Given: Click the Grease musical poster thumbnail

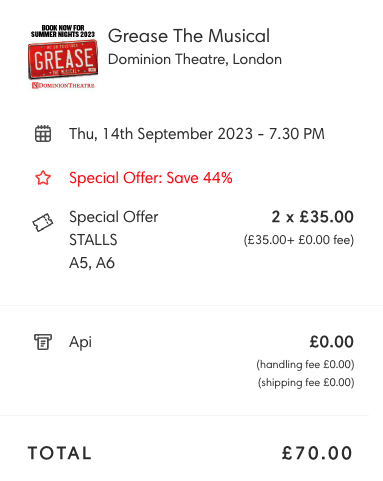Looking at the screenshot, I should point(63,56).
